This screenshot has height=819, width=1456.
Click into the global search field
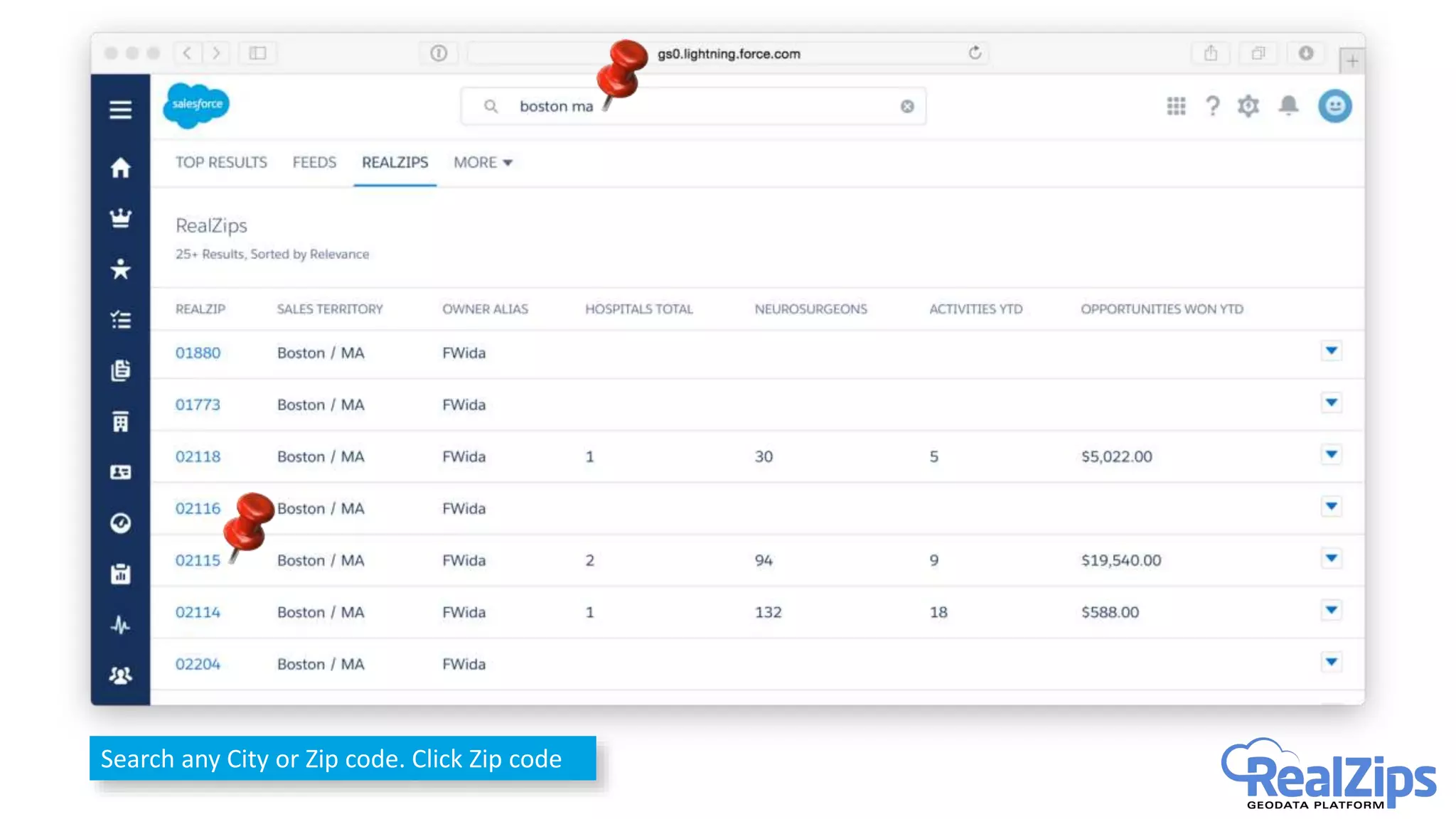[711, 107]
